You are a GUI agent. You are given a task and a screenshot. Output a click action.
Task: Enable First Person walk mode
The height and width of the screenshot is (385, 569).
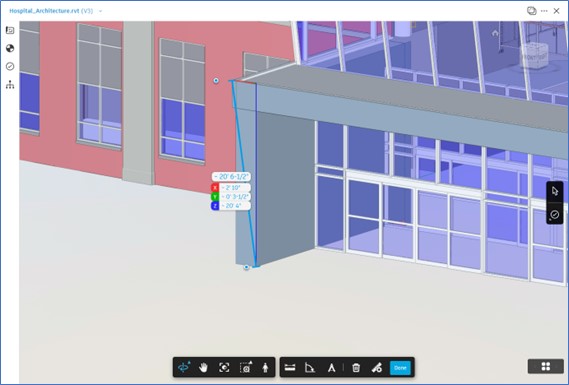click(265, 368)
